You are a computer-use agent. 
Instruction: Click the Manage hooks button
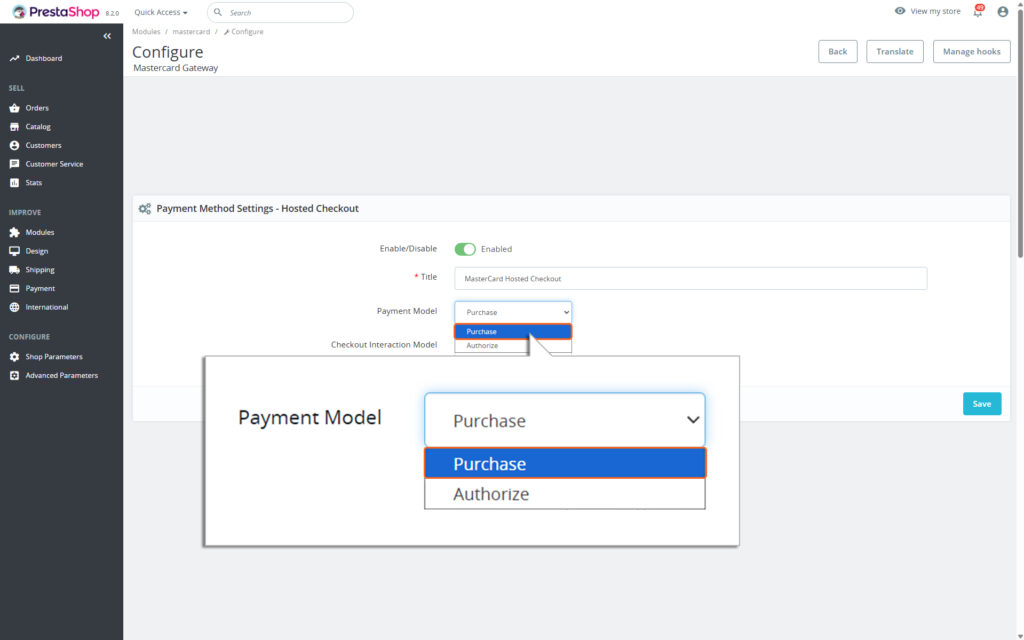point(970,51)
